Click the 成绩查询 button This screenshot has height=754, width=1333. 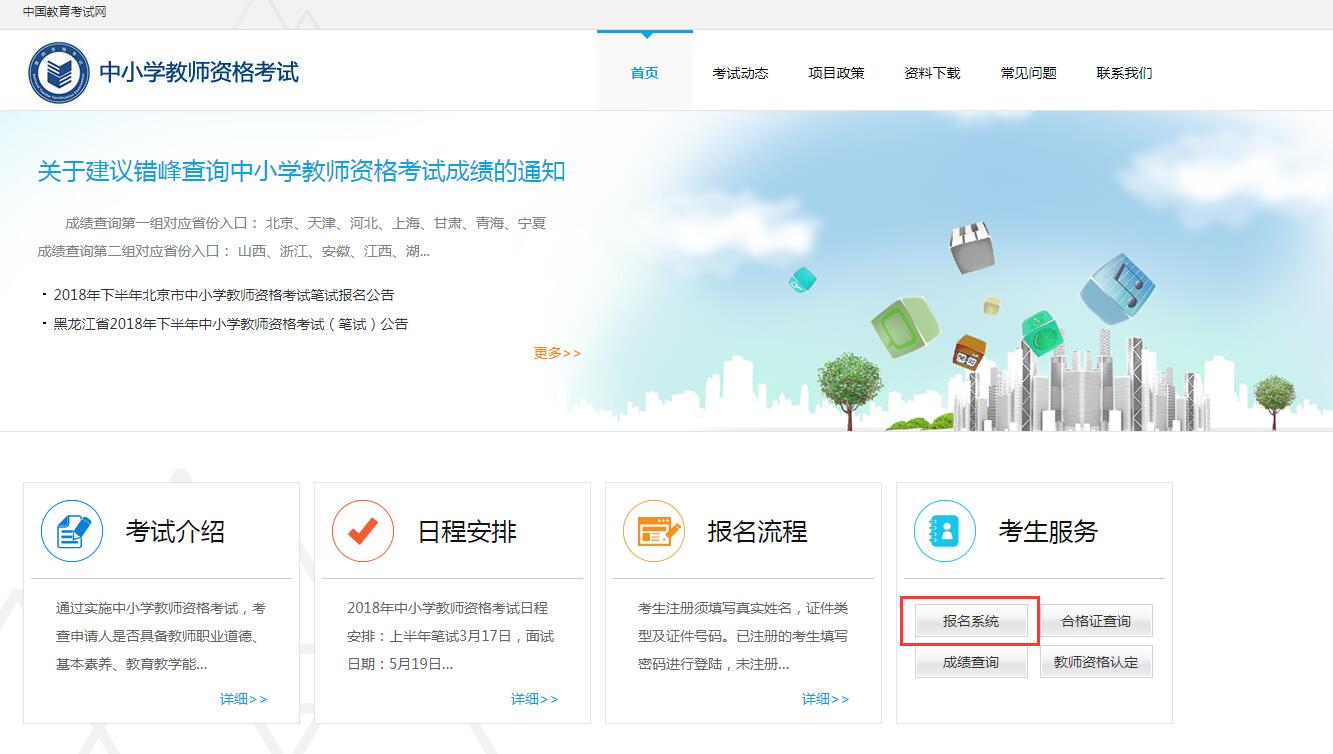pos(970,662)
